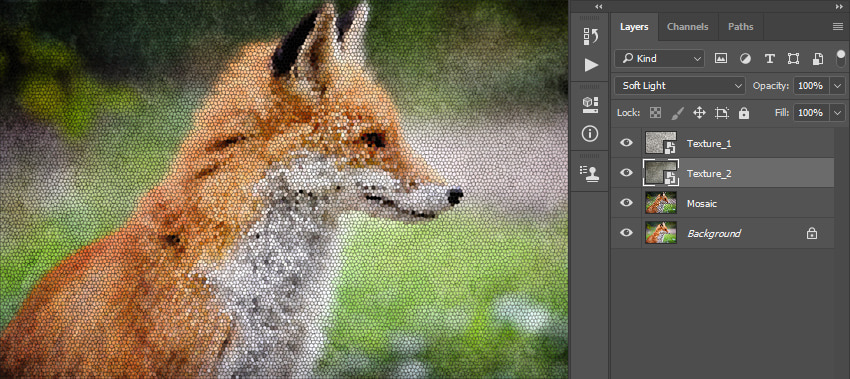Select the Background layer thumbnail
This screenshot has width=850, height=379.
(x=661, y=233)
